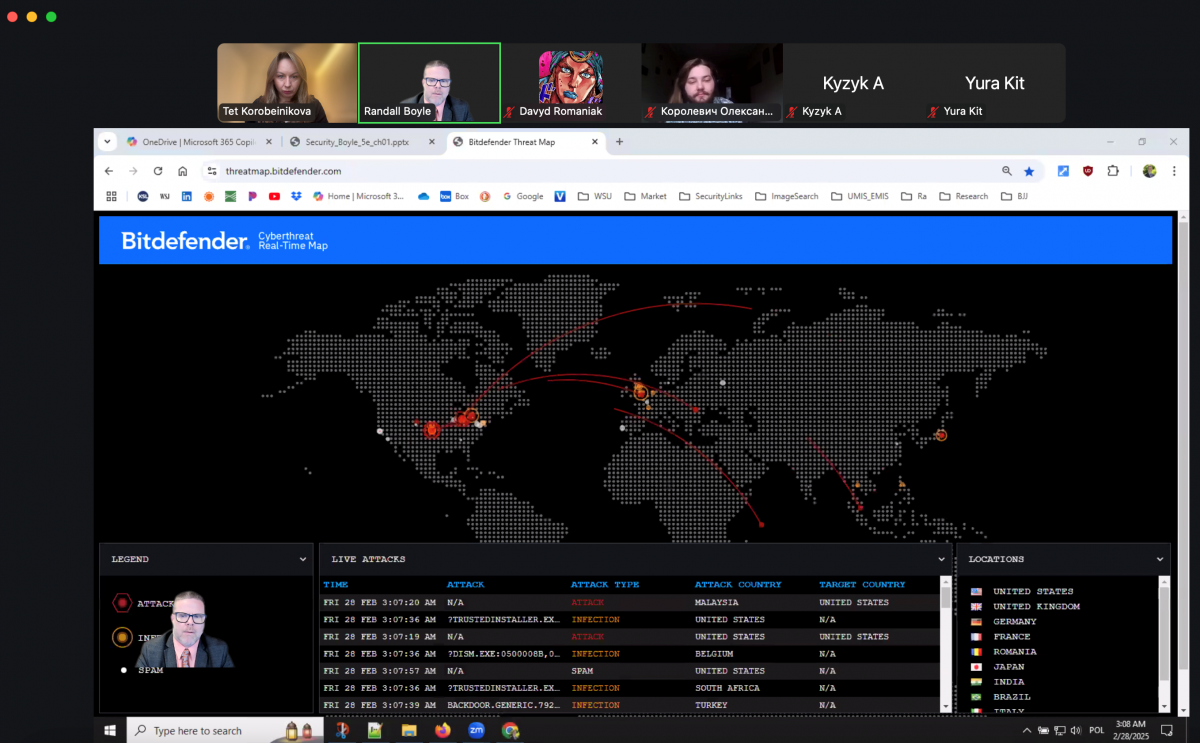
Task: Open the SecurityLinks bookmark folder
Action: coord(711,197)
